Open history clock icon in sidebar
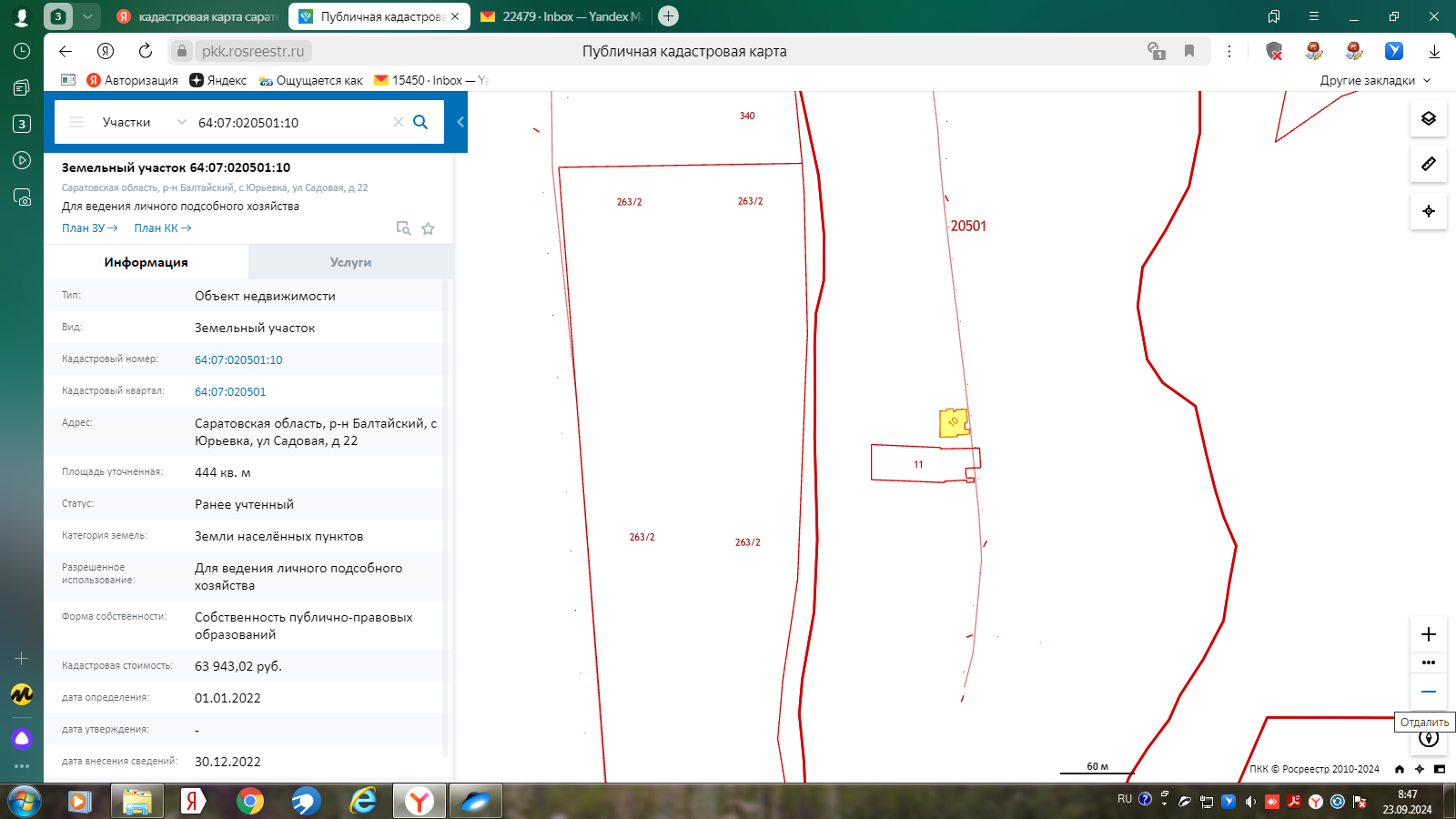 click(x=22, y=51)
